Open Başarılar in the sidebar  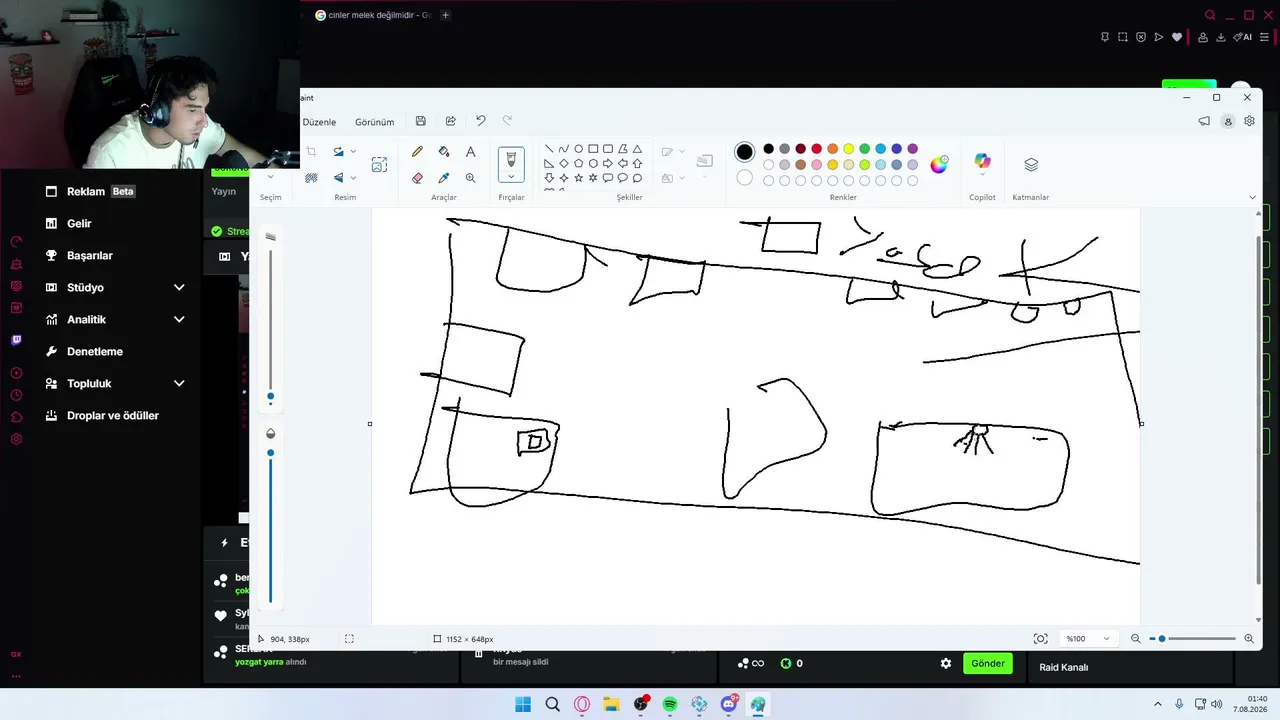click(x=89, y=255)
